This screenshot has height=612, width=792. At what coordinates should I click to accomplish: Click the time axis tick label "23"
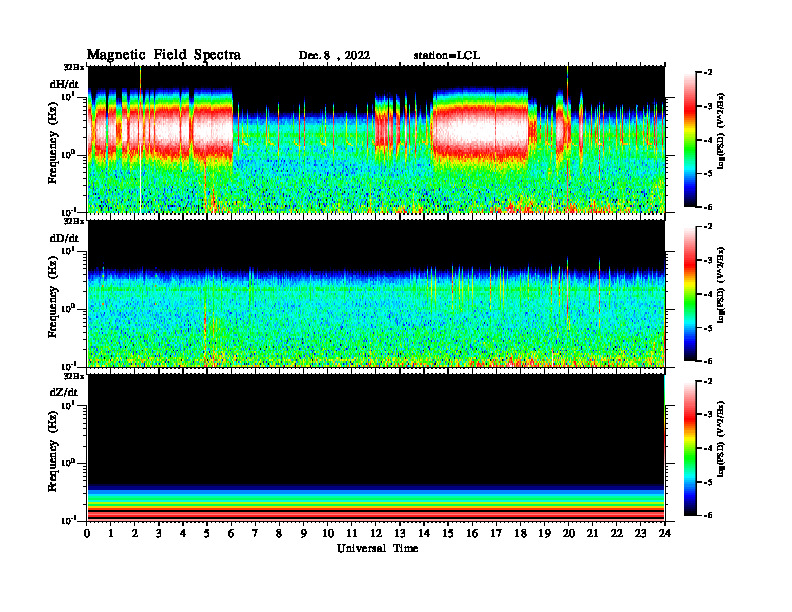click(640, 533)
